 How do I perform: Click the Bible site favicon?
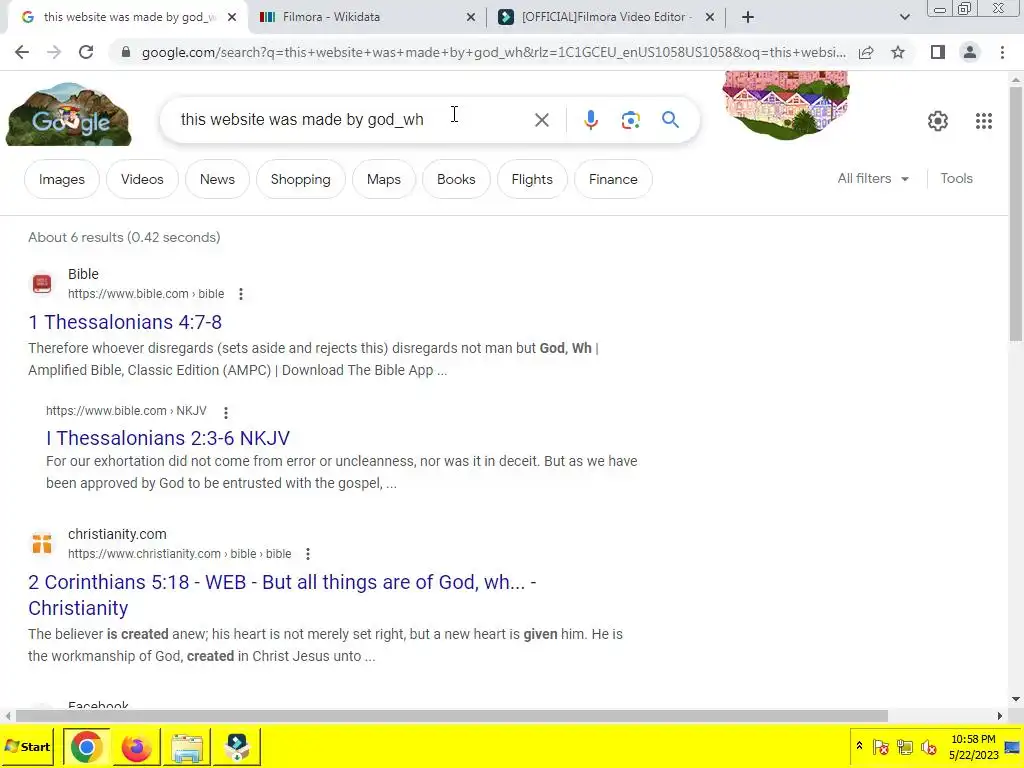point(42,283)
